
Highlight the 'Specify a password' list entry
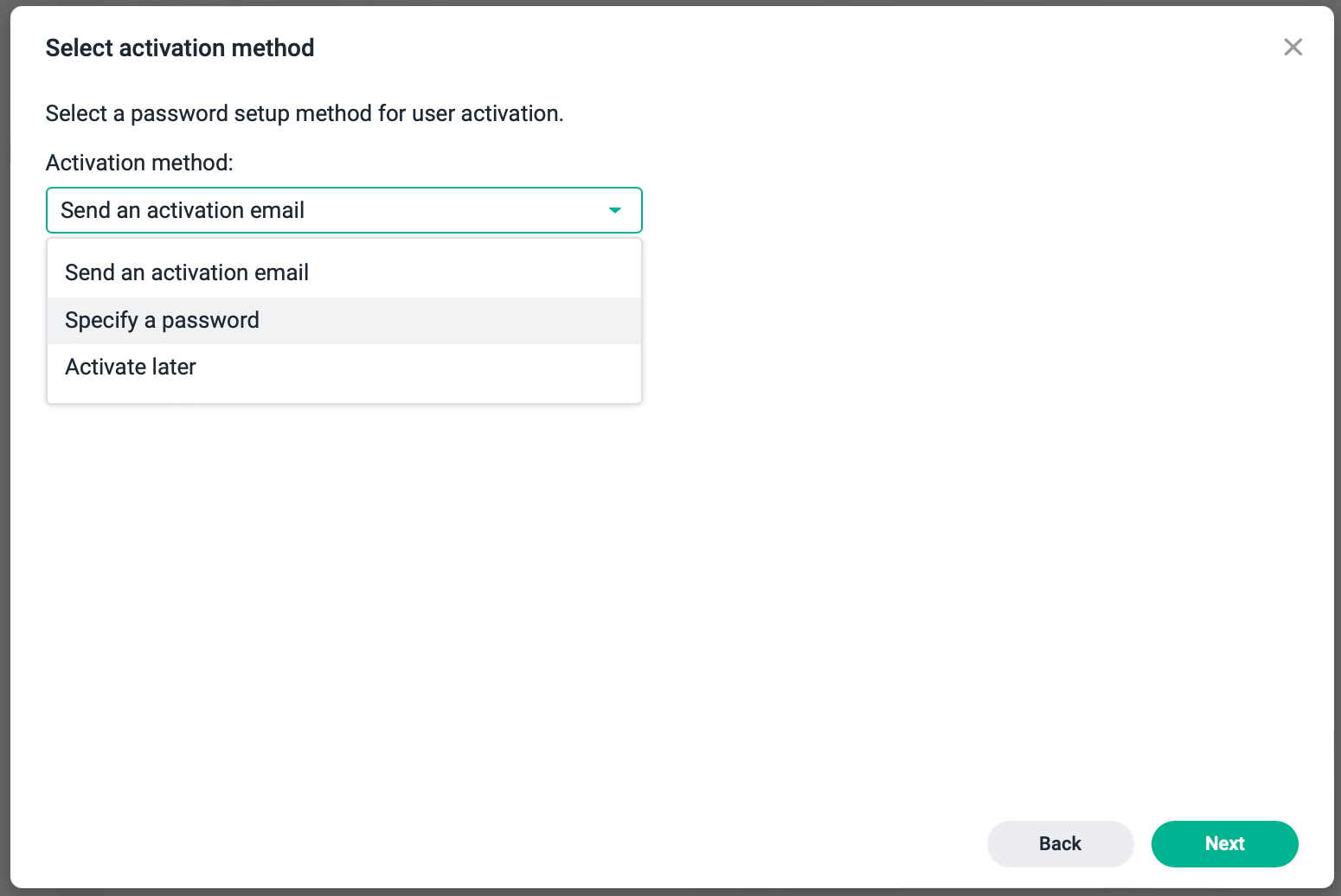tap(163, 320)
